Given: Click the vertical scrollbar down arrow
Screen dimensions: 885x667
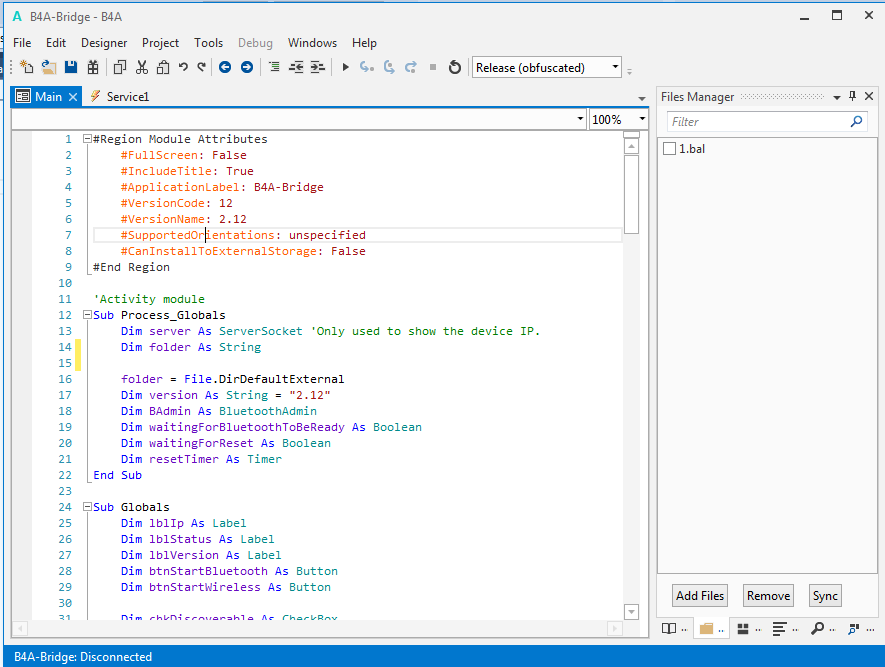Looking at the screenshot, I should click(632, 612).
